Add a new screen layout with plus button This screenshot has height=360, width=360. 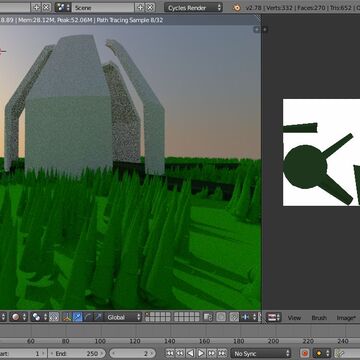tap(37, 7)
